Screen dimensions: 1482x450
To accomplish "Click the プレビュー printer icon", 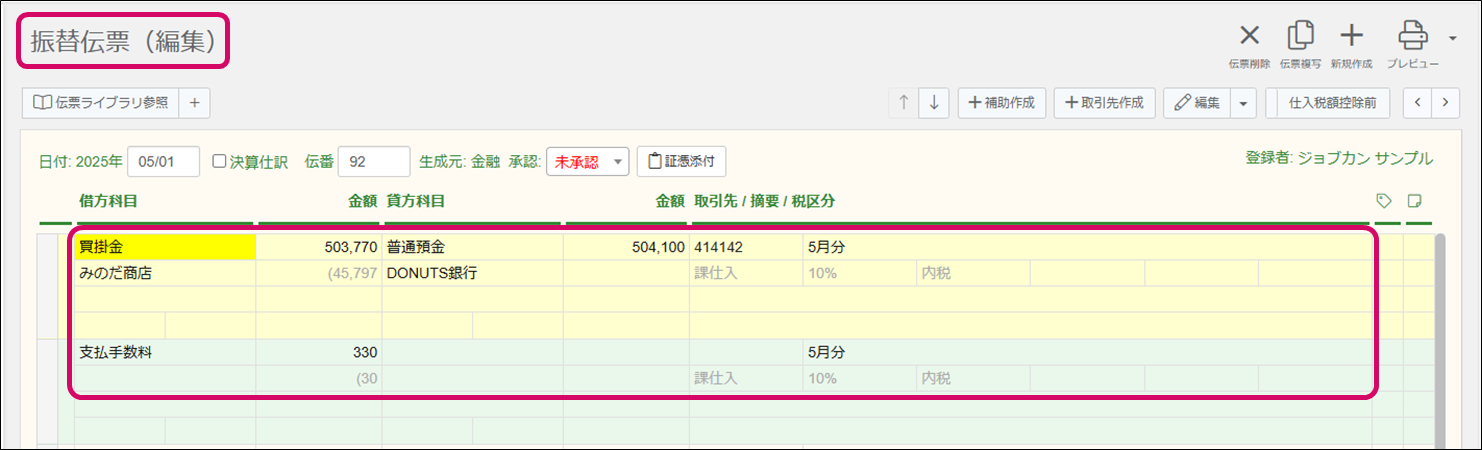I will coord(1411,37).
